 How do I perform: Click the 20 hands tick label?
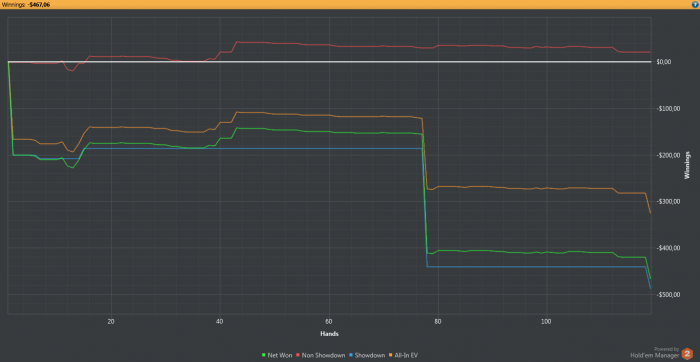[111, 321]
